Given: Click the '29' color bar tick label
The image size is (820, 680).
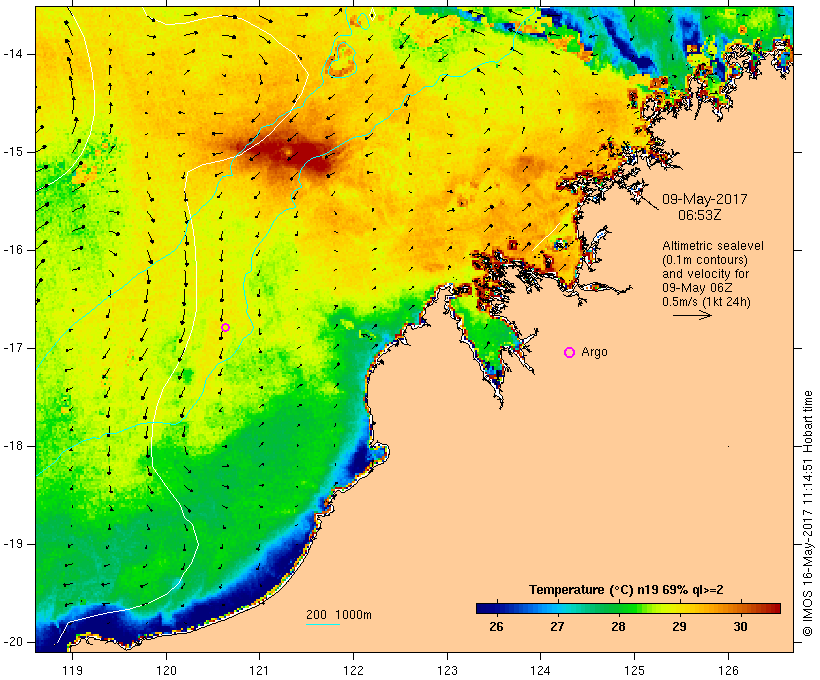Looking at the screenshot, I should coord(679,627).
